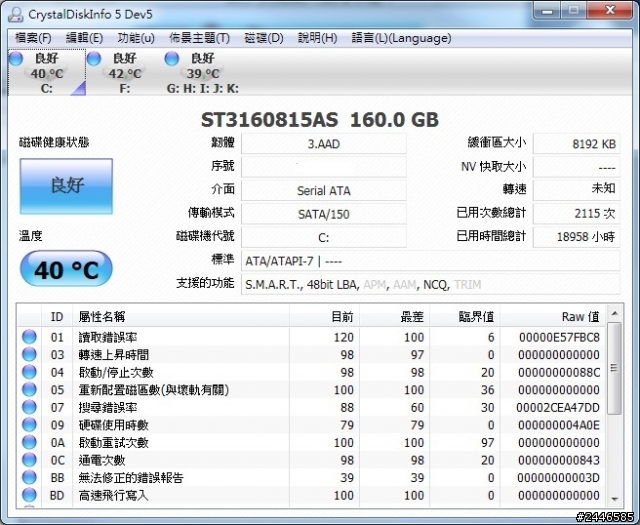Image resolution: width=640 pixels, height=525 pixels.
Task: Click raw value 00000E57FBC8
Action: [x=559, y=337]
